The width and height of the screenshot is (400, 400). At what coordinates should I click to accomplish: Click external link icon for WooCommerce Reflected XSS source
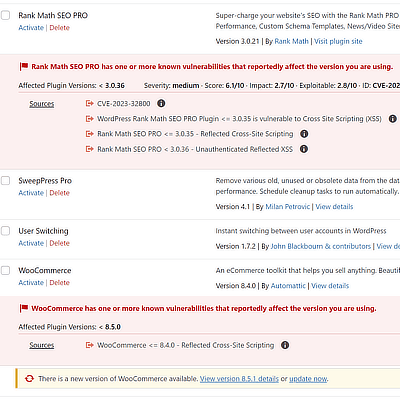tap(89, 345)
